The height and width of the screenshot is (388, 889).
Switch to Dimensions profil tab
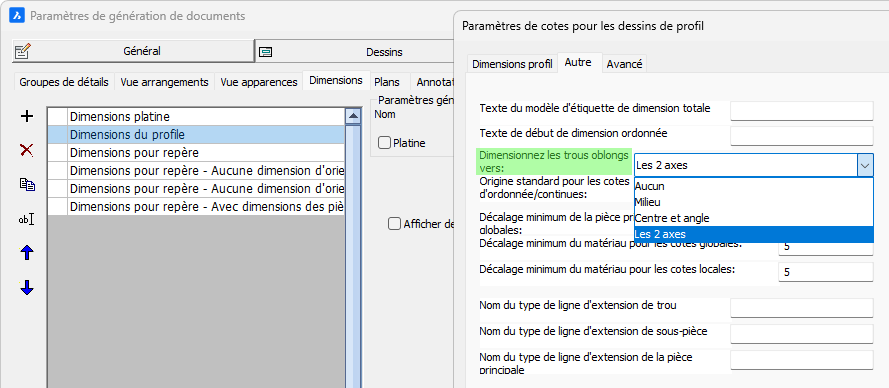pos(512,64)
